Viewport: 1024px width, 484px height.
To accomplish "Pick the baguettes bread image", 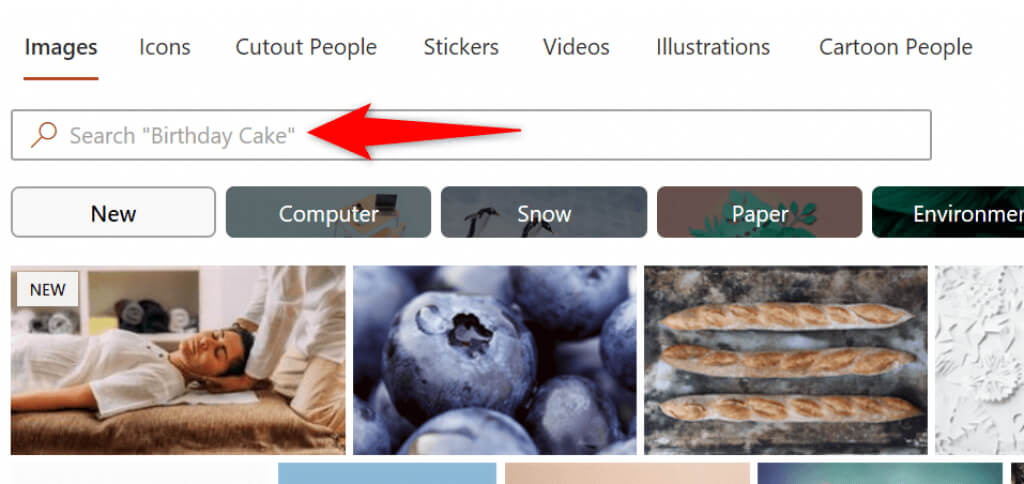I will (x=786, y=360).
